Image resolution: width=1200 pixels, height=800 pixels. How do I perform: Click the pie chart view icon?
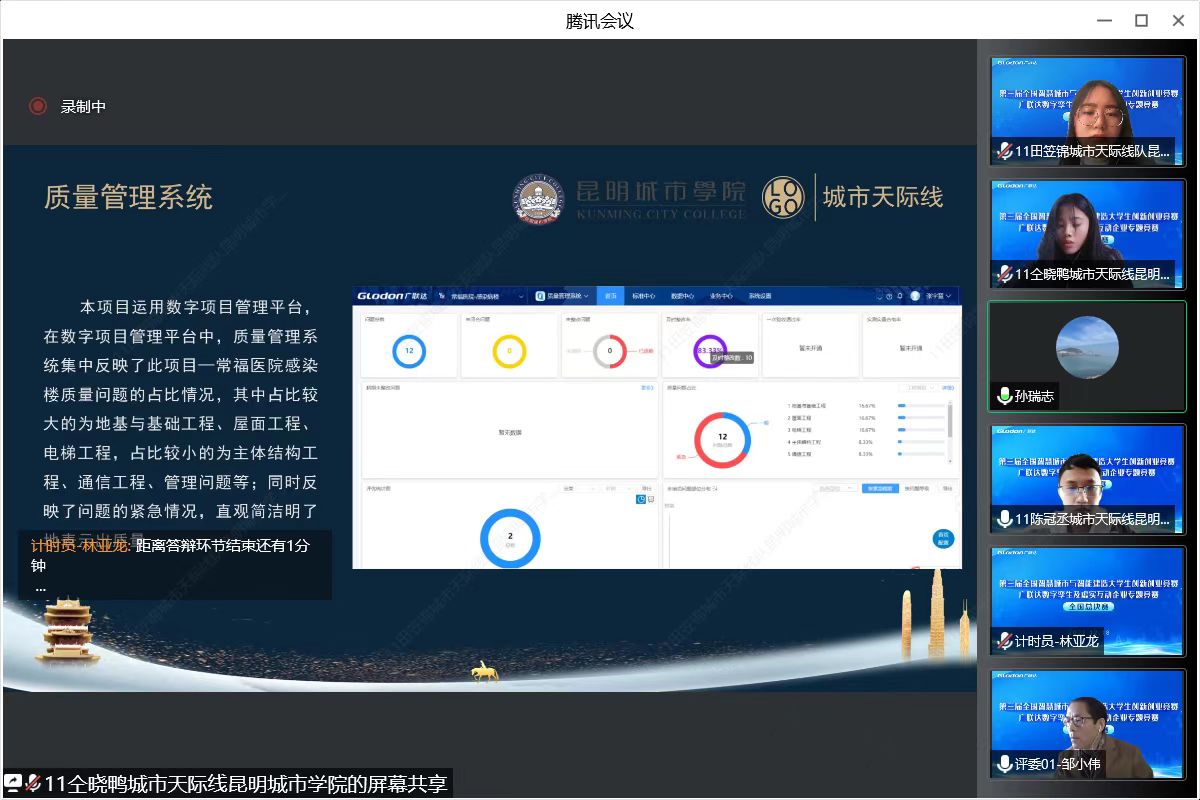[x=641, y=500]
